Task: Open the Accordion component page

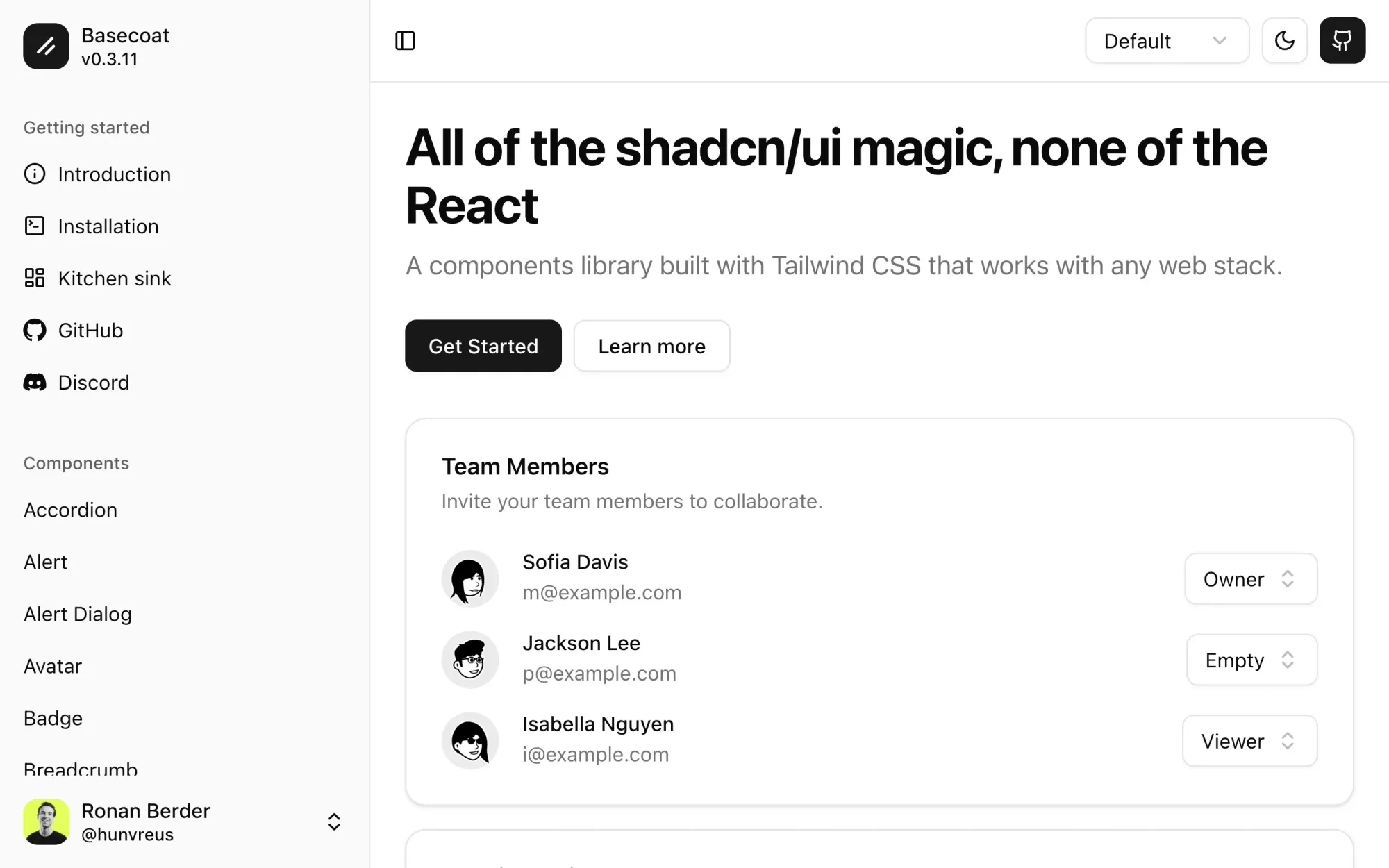Action: pyautogui.click(x=70, y=510)
